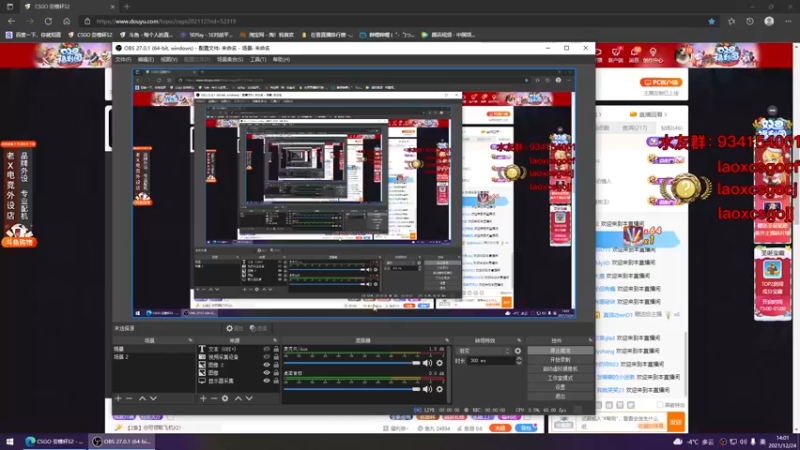Open the browser home page
Viewport: 800px width, 450px height.
[66, 21]
